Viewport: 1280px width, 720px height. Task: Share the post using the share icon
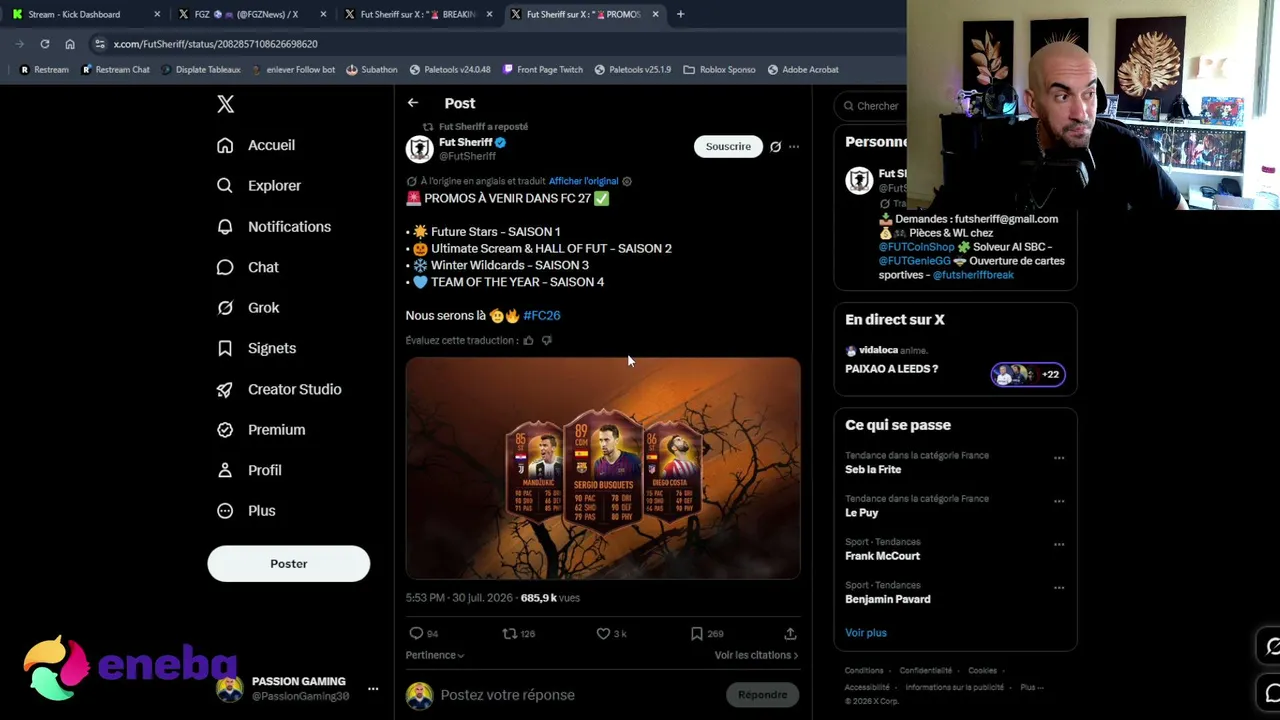pos(790,633)
